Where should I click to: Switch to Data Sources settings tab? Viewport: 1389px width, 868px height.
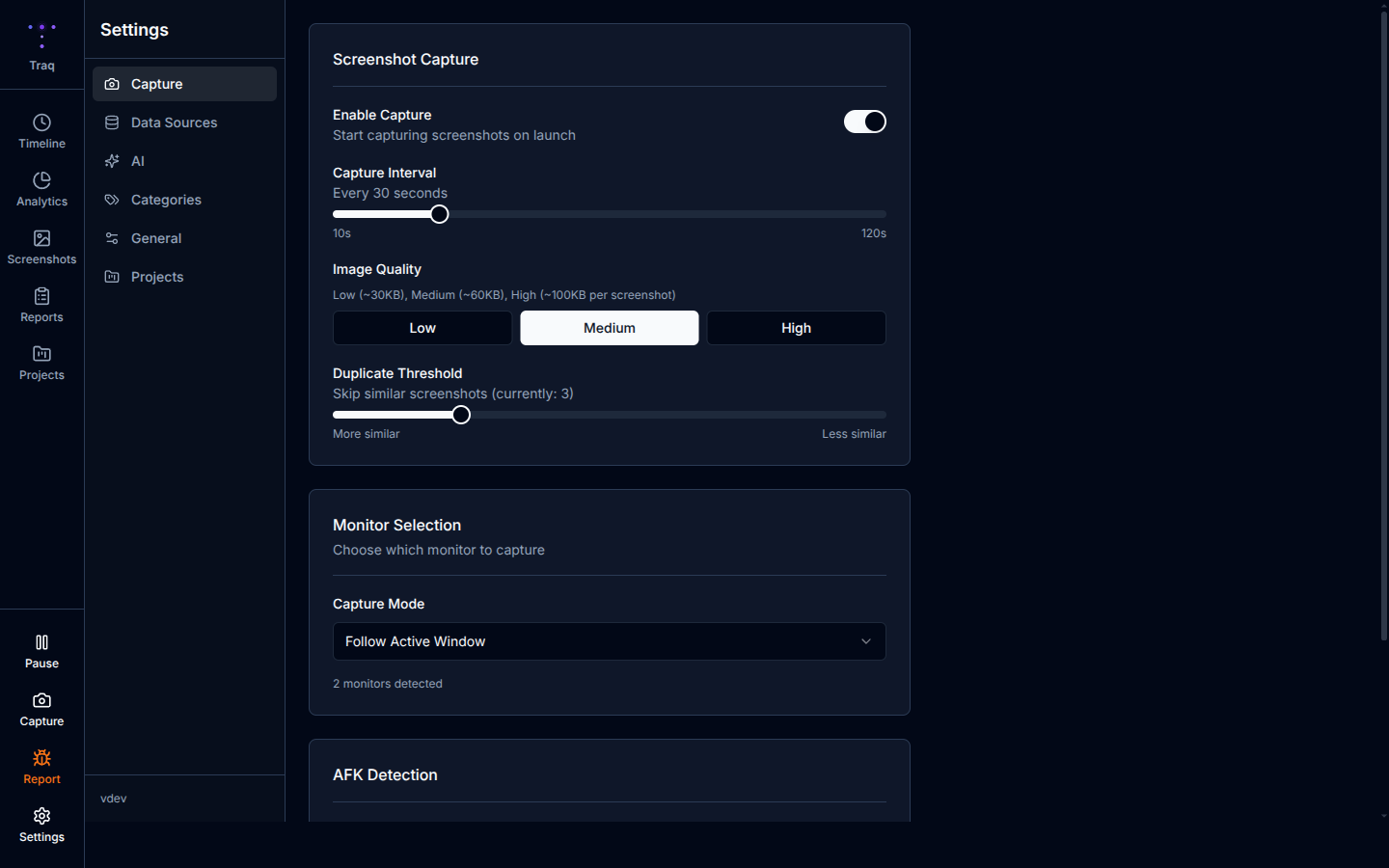pyautogui.click(x=174, y=122)
